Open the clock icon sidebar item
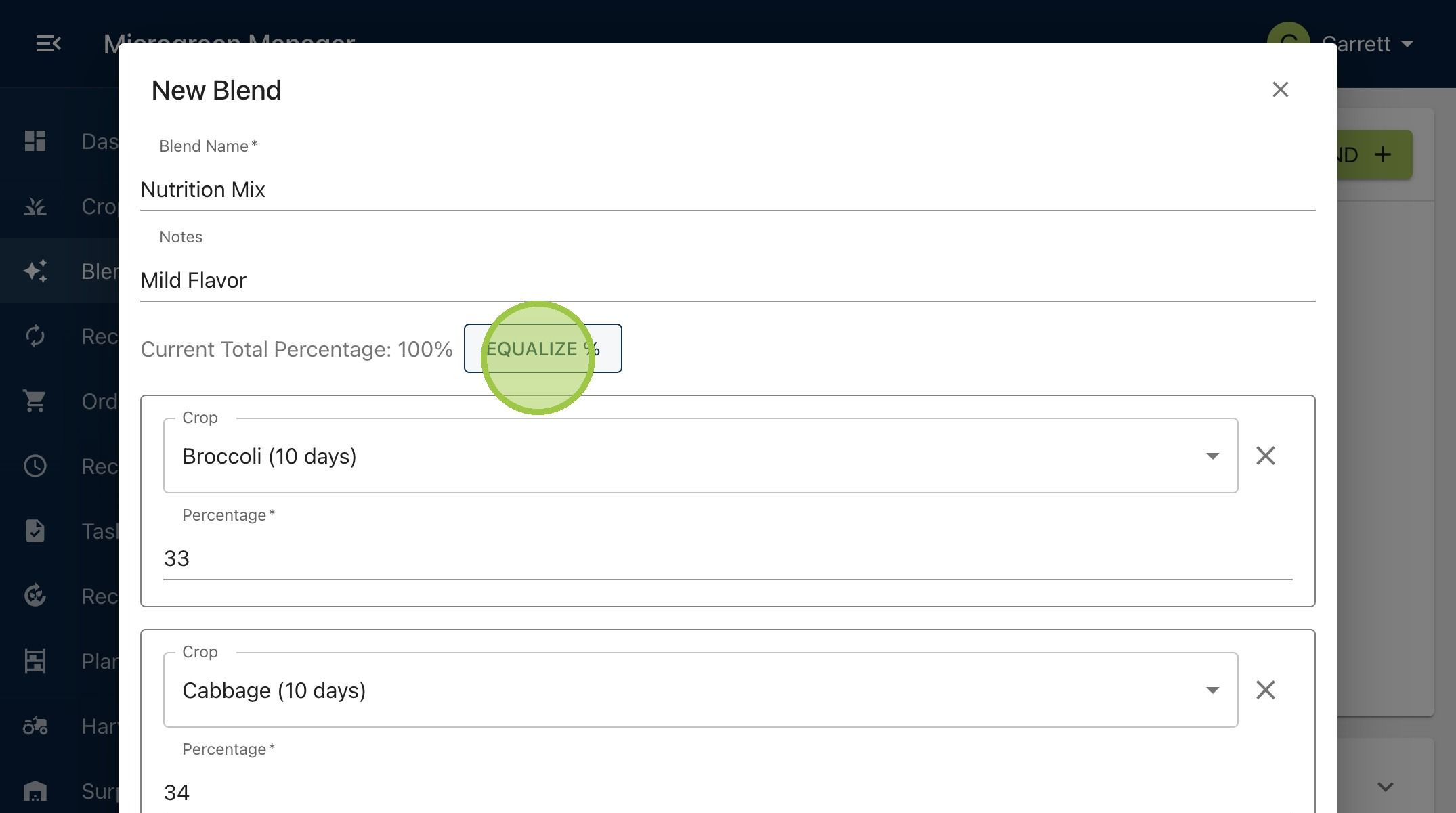Image resolution: width=1456 pixels, height=813 pixels. pyautogui.click(x=35, y=466)
